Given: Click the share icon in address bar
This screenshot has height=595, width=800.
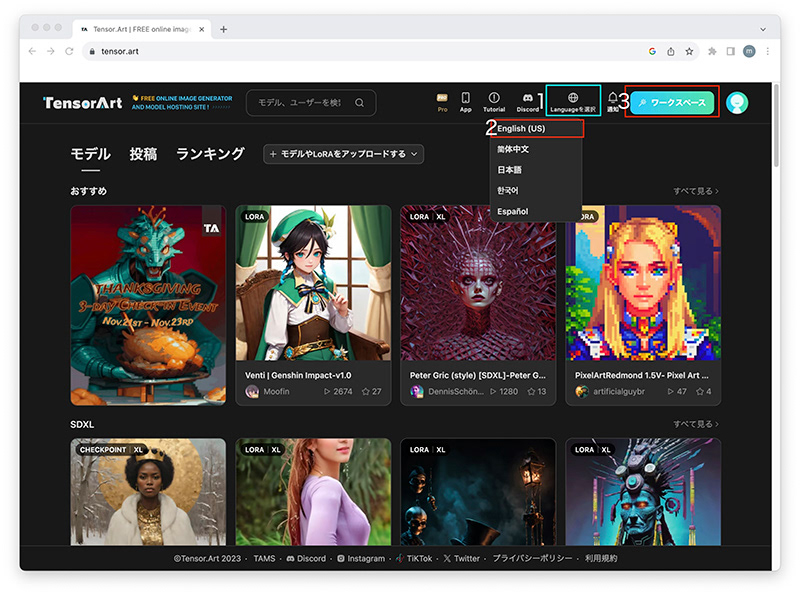Looking at the screenshot, I should [x=671, y=51].
